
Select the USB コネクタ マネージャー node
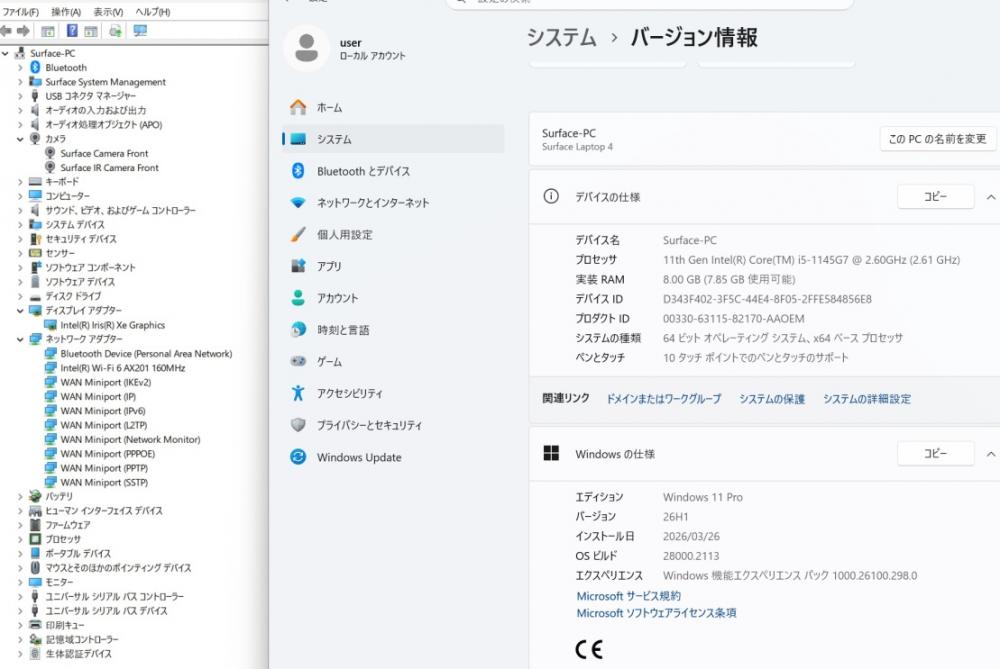coord(90,96)
